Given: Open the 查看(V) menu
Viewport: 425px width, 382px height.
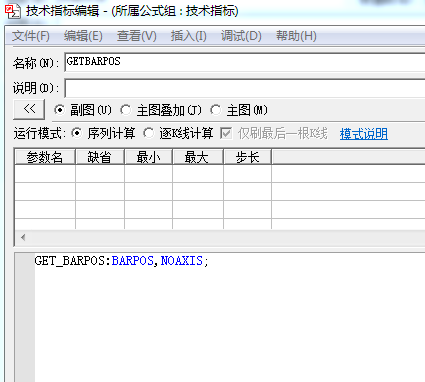Looking at the screenshot, I should (x=137, y=36).
